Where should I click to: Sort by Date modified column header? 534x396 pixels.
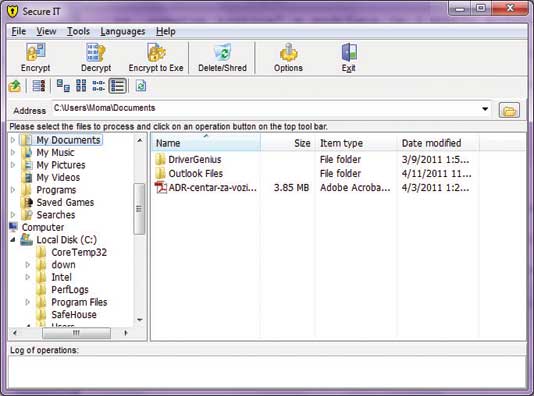[438, 143]
